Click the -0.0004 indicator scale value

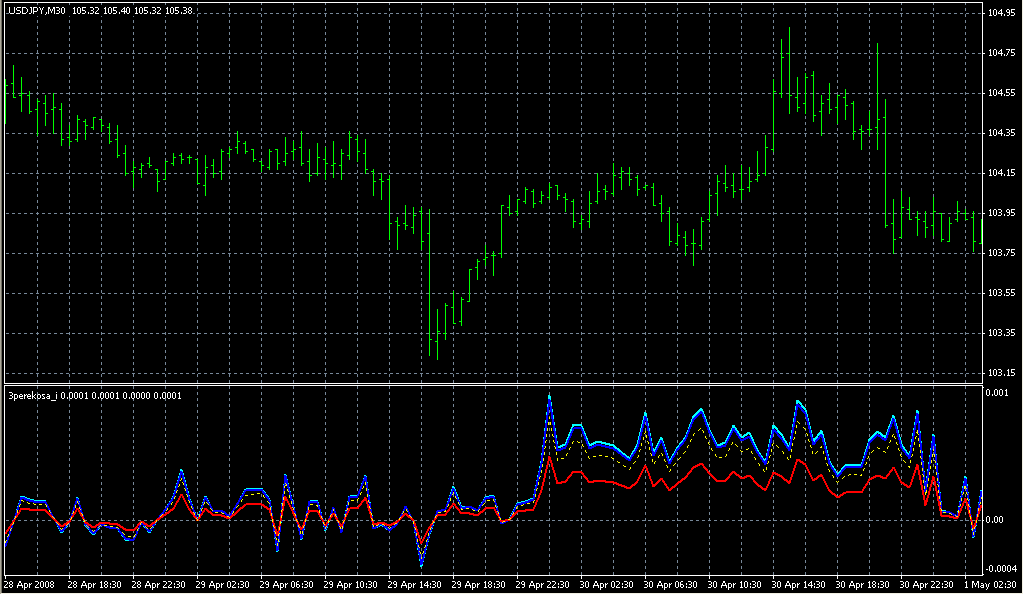pyautogui.click(x=1003, y=565)
